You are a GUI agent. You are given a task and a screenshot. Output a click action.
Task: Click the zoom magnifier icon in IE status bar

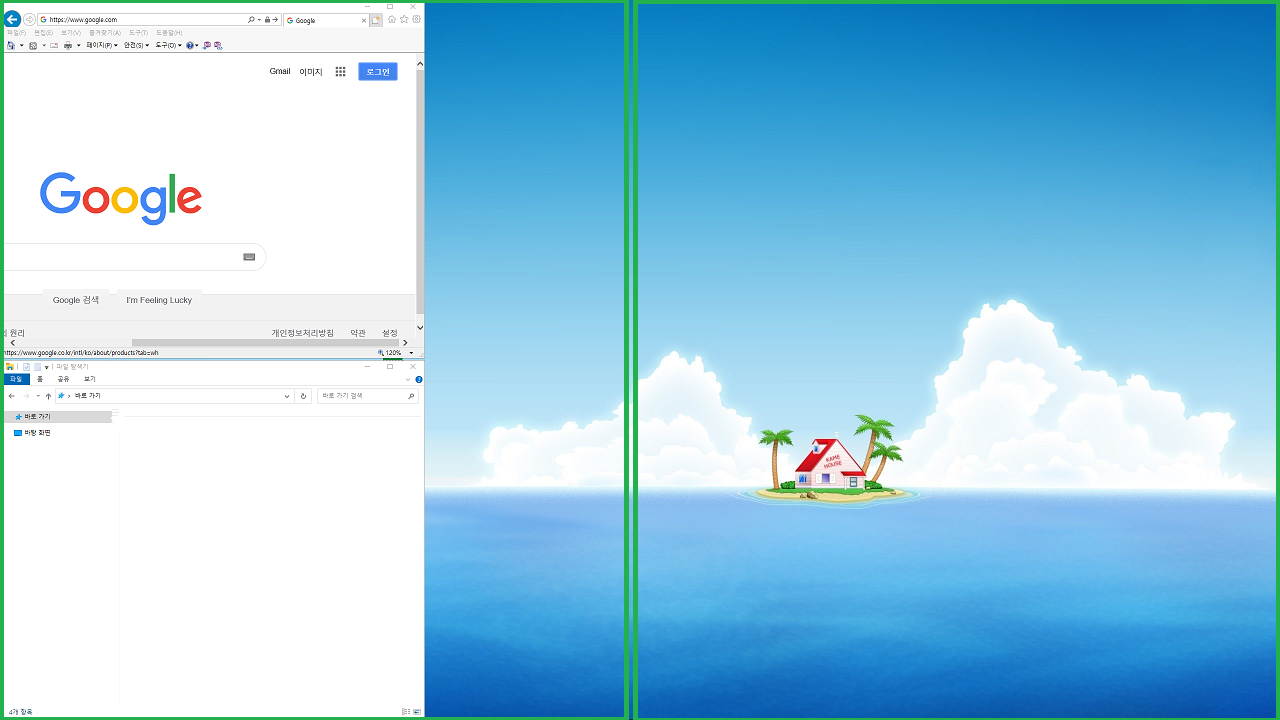[381, 353]
